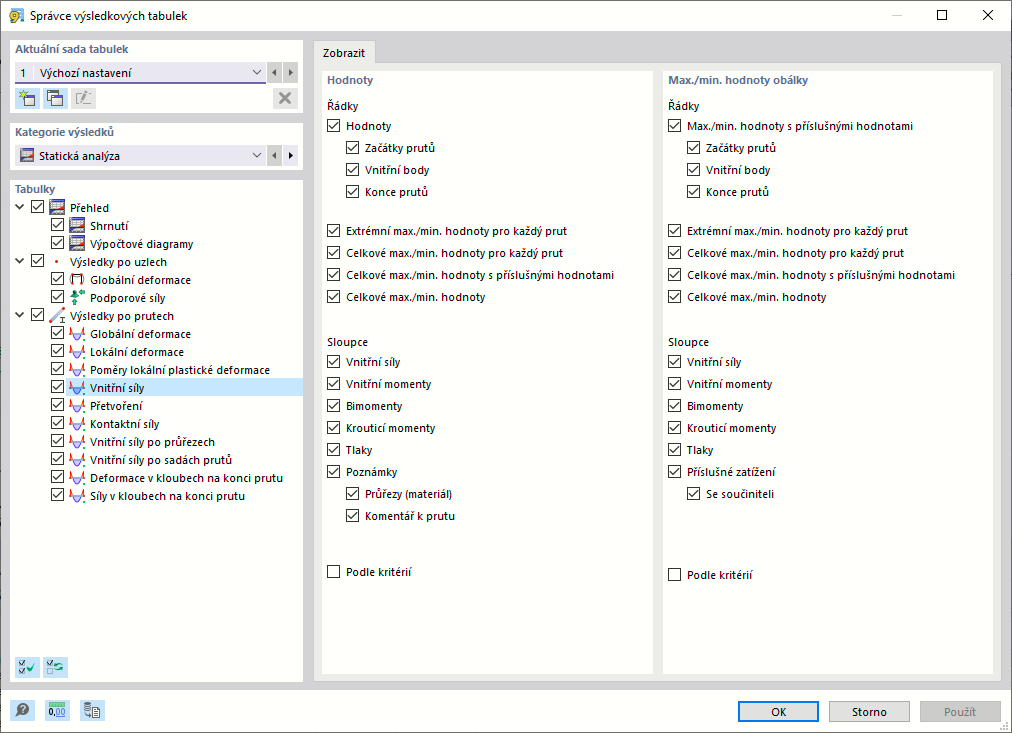The image size is (1012, 733).
Task: Open the Výchozí nastavení dropdown
Action: [x=257, y=73]
